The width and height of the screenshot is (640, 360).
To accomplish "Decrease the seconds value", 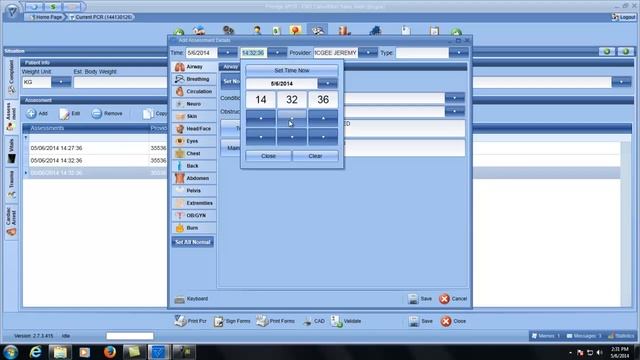I will [323, 137].
